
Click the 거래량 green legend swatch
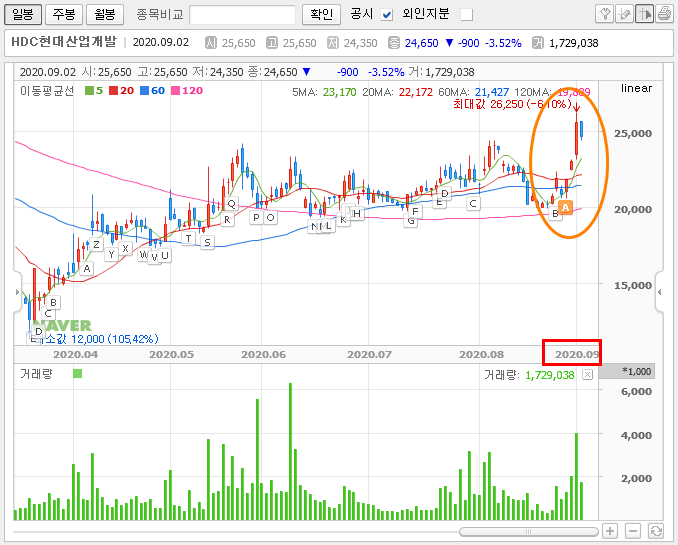(78, 373)
